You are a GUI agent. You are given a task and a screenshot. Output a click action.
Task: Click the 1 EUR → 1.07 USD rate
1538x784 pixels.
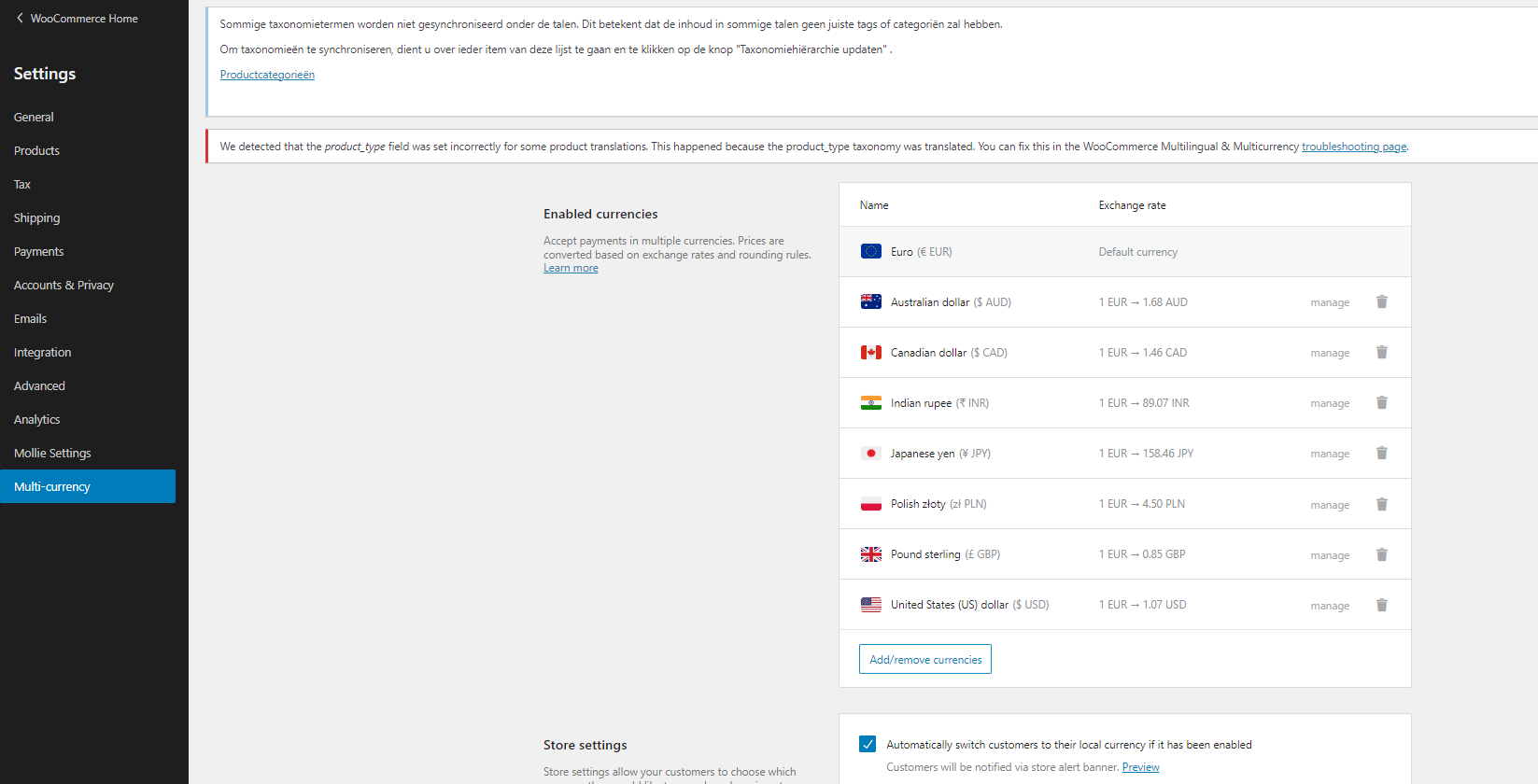pyautogui.click(x=1142, y=605)
